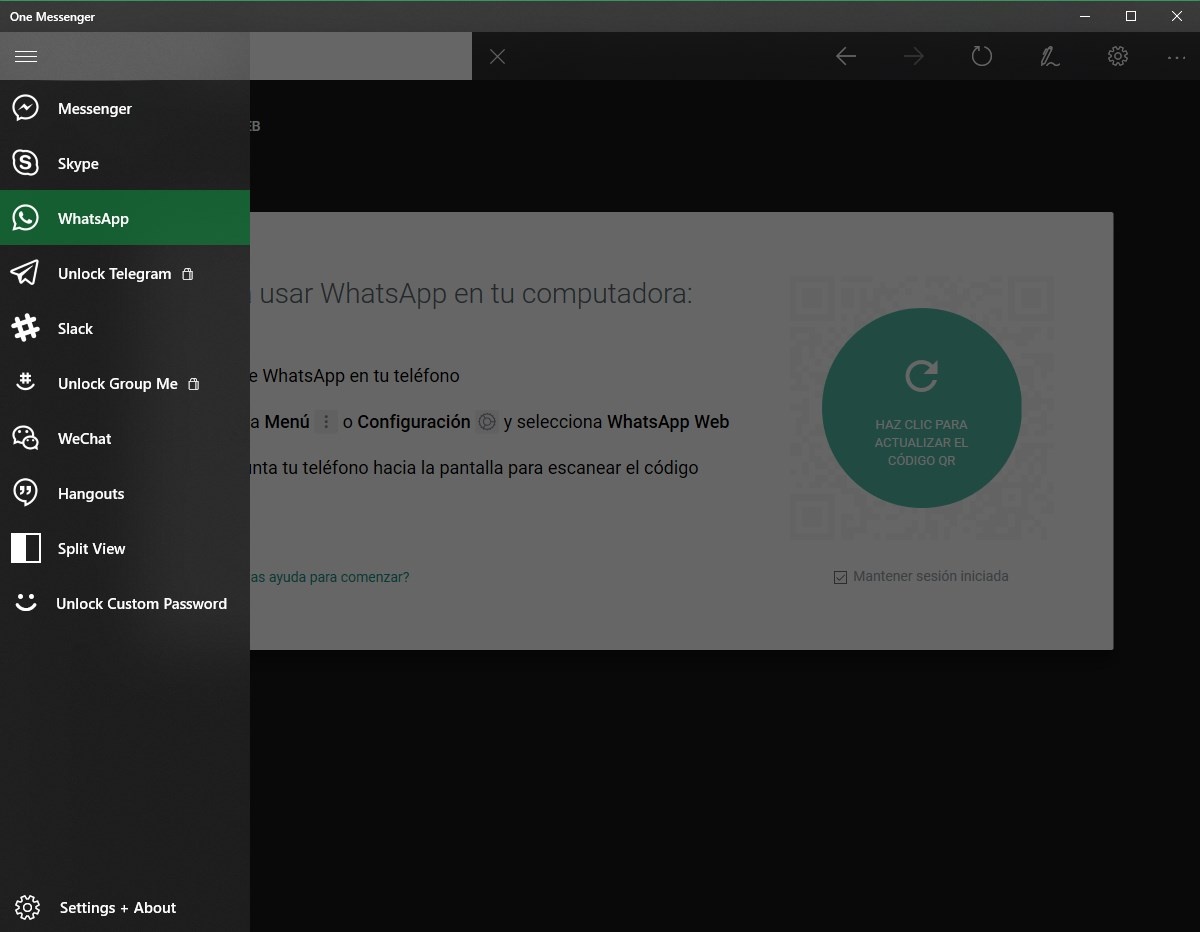
Task: Open the pen annotation tool in the toolbar
Action: [x=1050, y=57]
